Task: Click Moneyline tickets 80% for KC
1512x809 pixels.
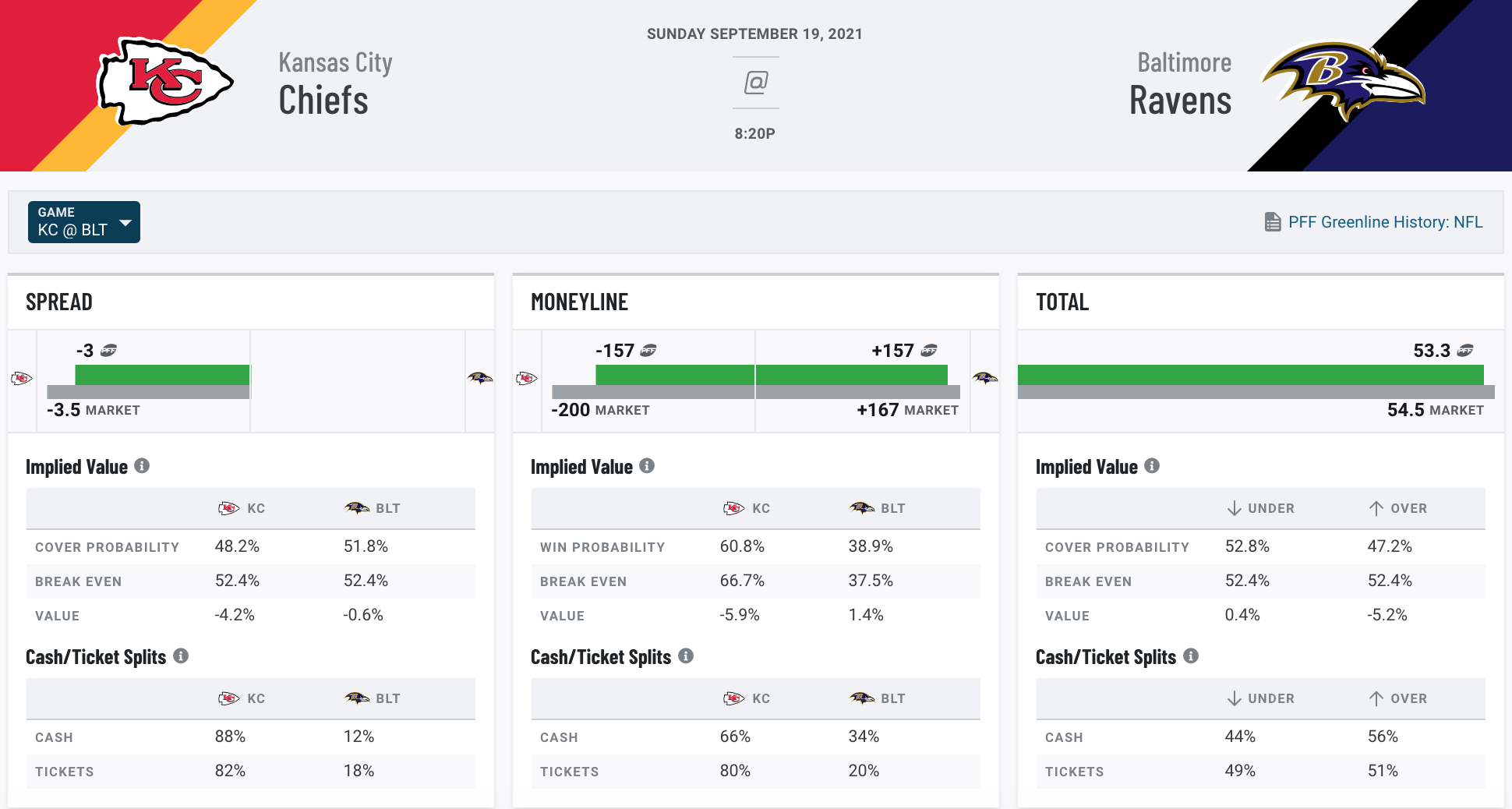Action: (x=735, y=771)
